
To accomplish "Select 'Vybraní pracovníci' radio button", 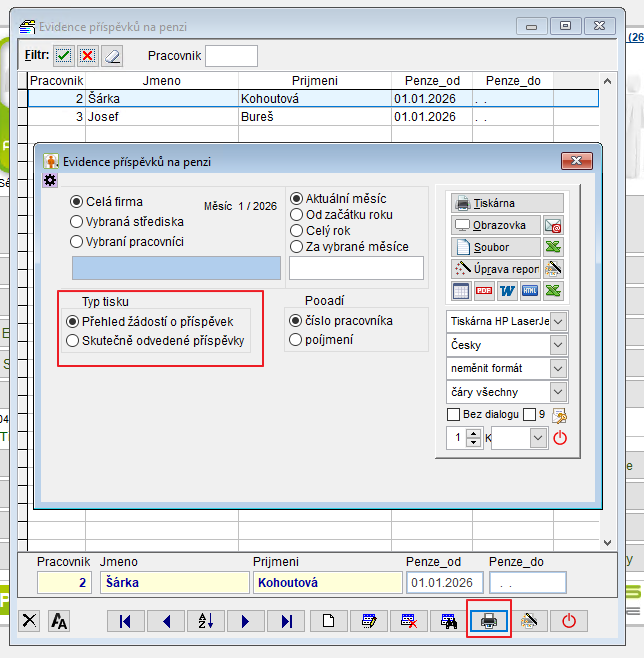I will pyautogui.click(x=77, y=241).
